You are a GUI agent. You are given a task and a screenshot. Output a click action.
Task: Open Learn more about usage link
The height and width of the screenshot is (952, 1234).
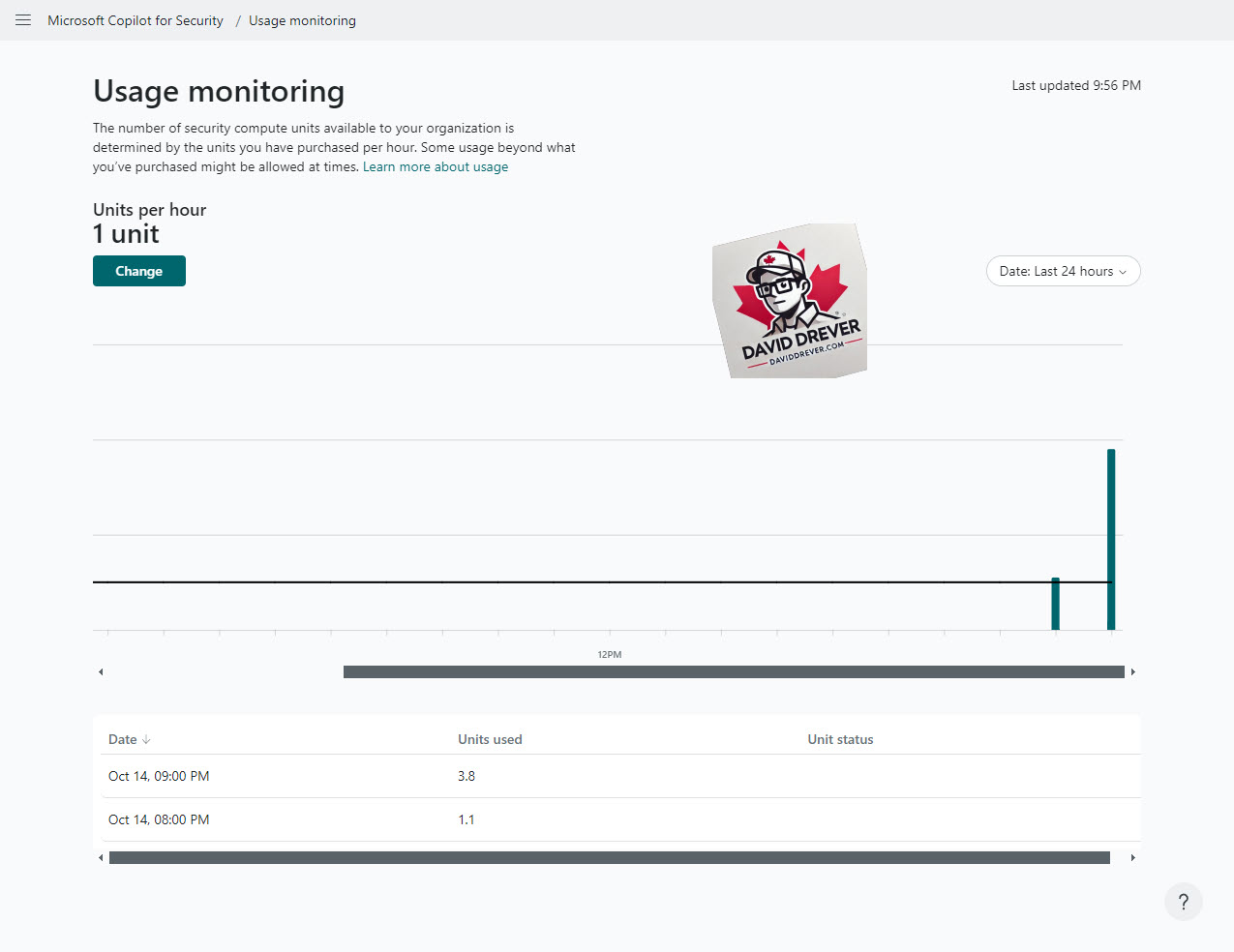436,166
